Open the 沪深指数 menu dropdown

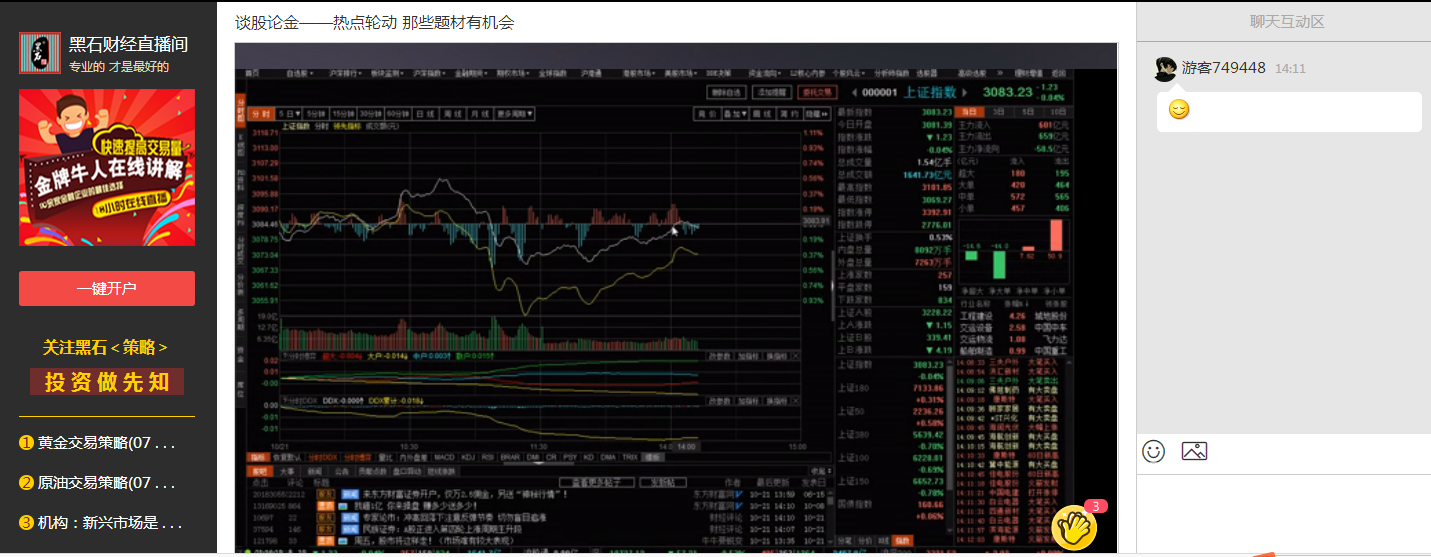[x=429, y=73]
